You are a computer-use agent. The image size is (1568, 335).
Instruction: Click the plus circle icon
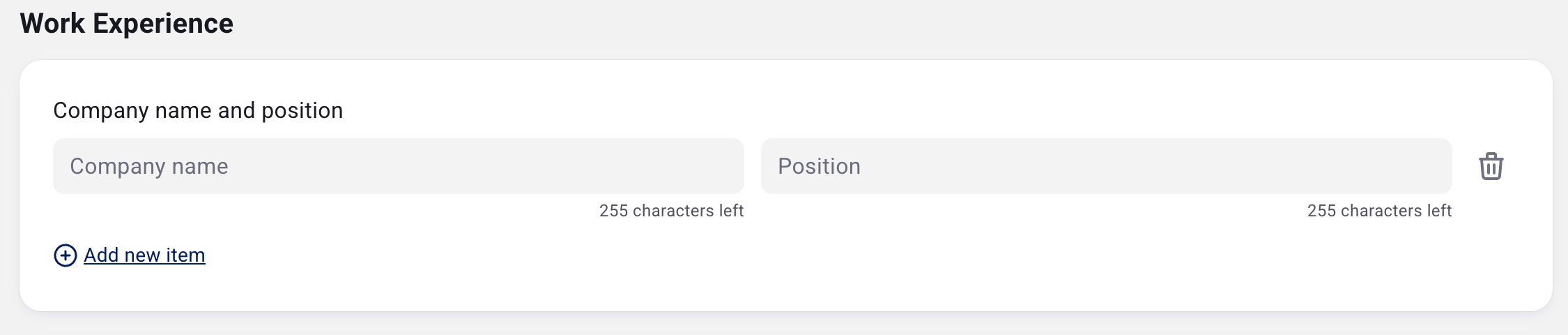click(66, 255)
